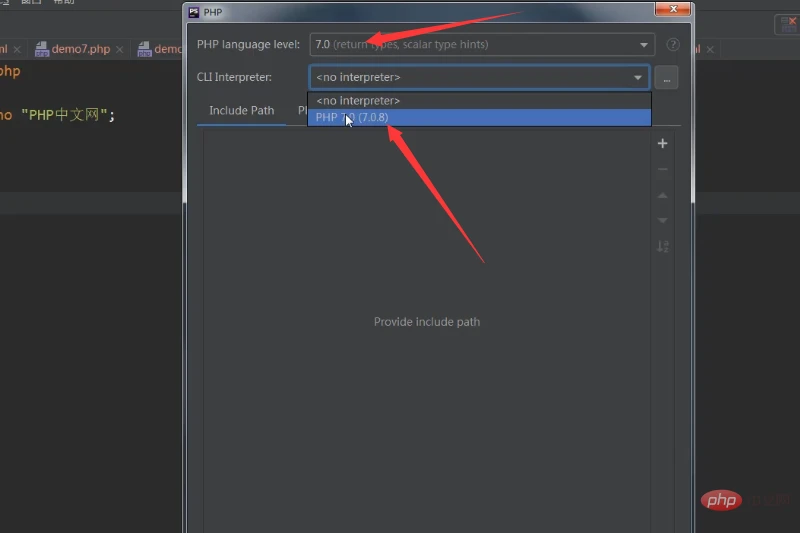Click the move path down arrow icon

pos(662,220)
